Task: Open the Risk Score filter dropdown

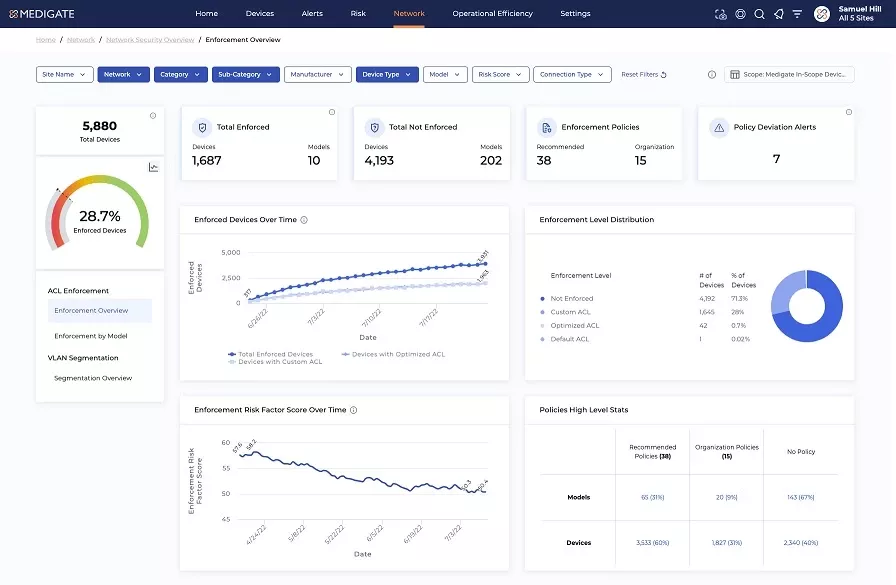Action: (x=500, y=75)
